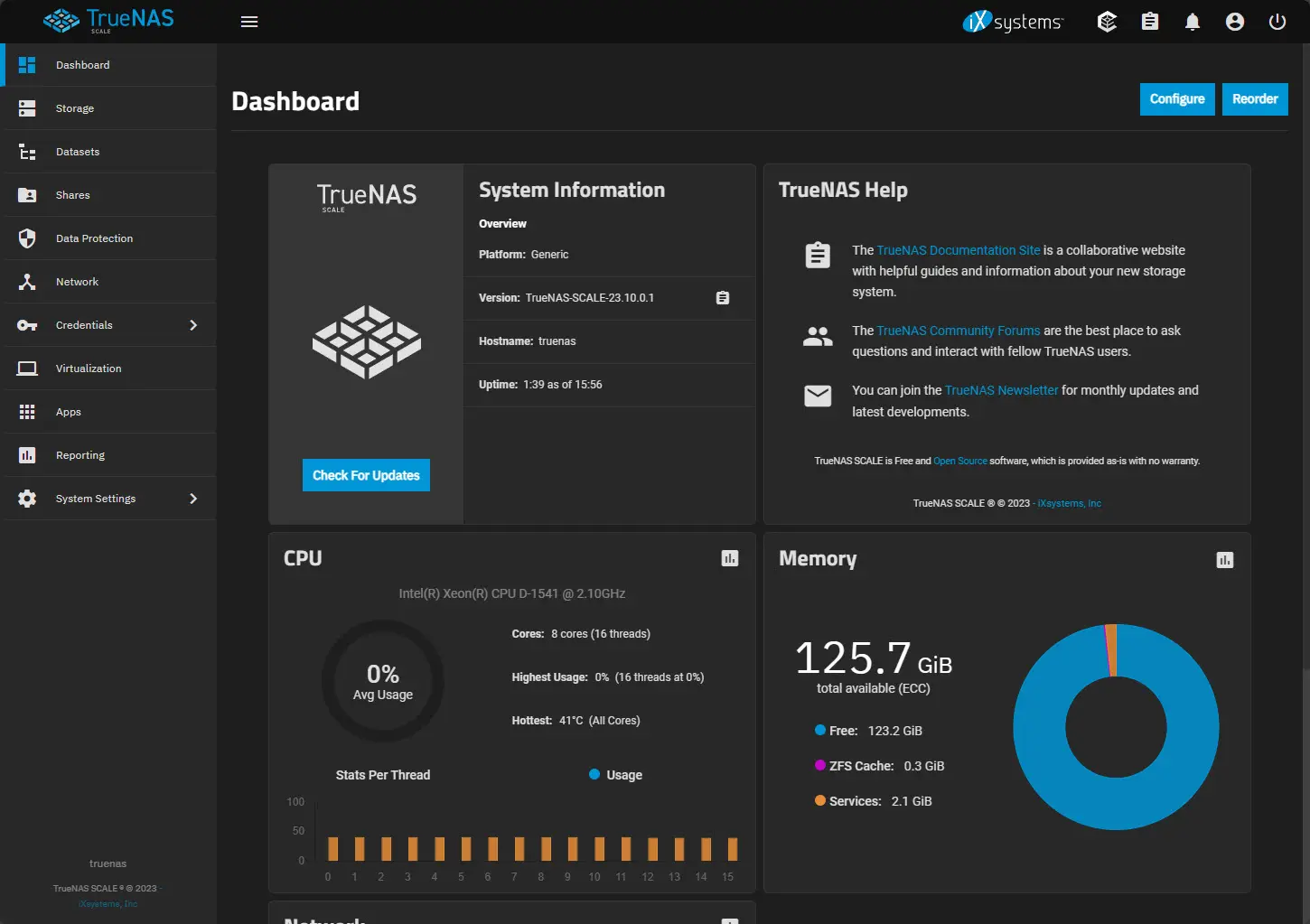Click the Datasets tree icon in sidebar
This screenshot has height=924, width=1310.
coord(27,152)
